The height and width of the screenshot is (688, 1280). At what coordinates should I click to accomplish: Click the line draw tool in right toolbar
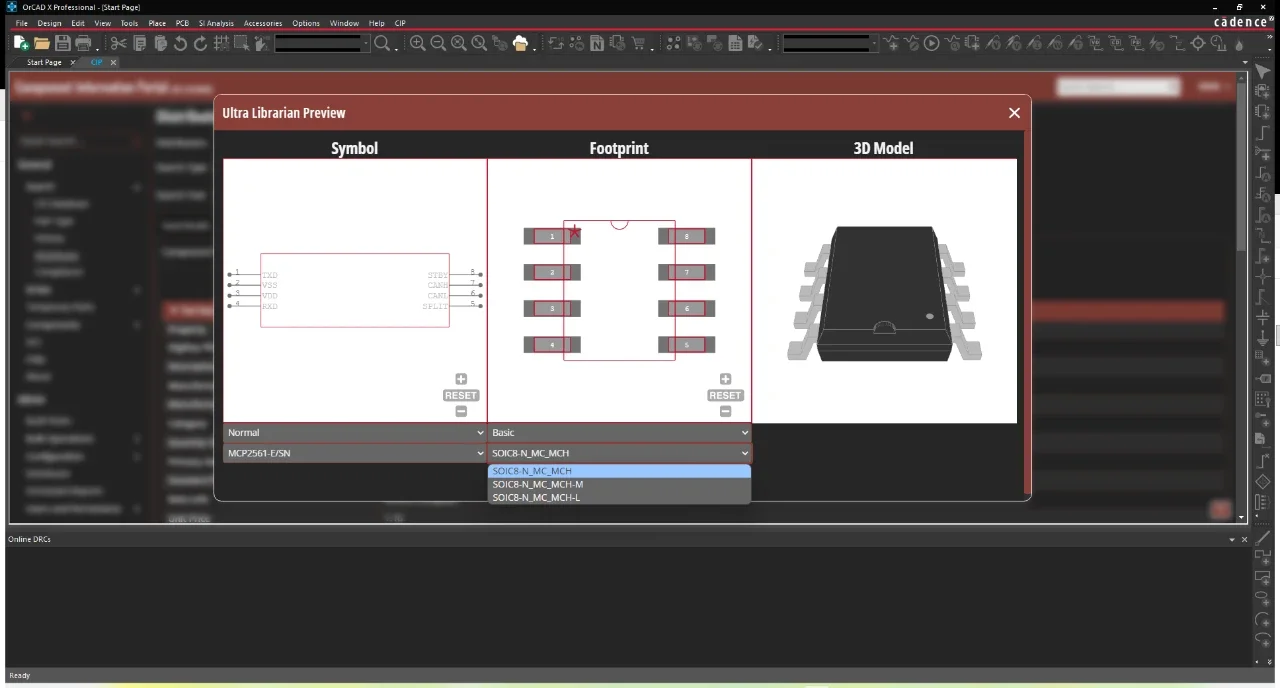click(x=1263, y=537)
